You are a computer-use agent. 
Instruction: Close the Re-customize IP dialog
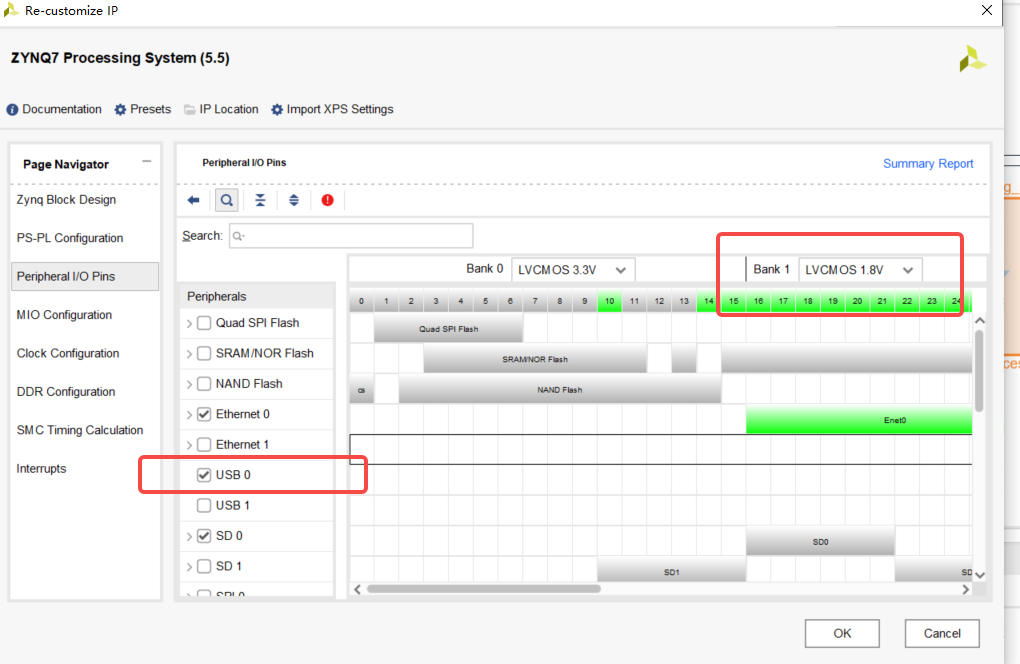(987, 10)
